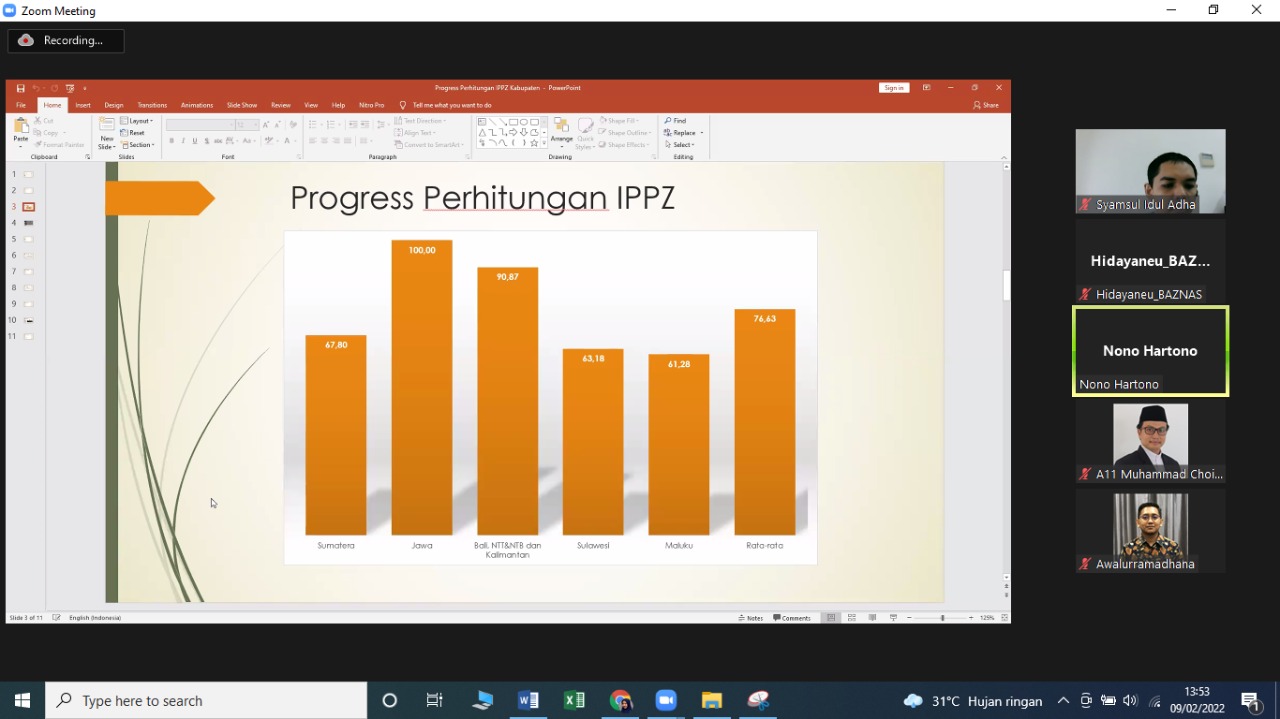Open Reading View from status bar
1280x719 pixels.
(x=873, y=618)
